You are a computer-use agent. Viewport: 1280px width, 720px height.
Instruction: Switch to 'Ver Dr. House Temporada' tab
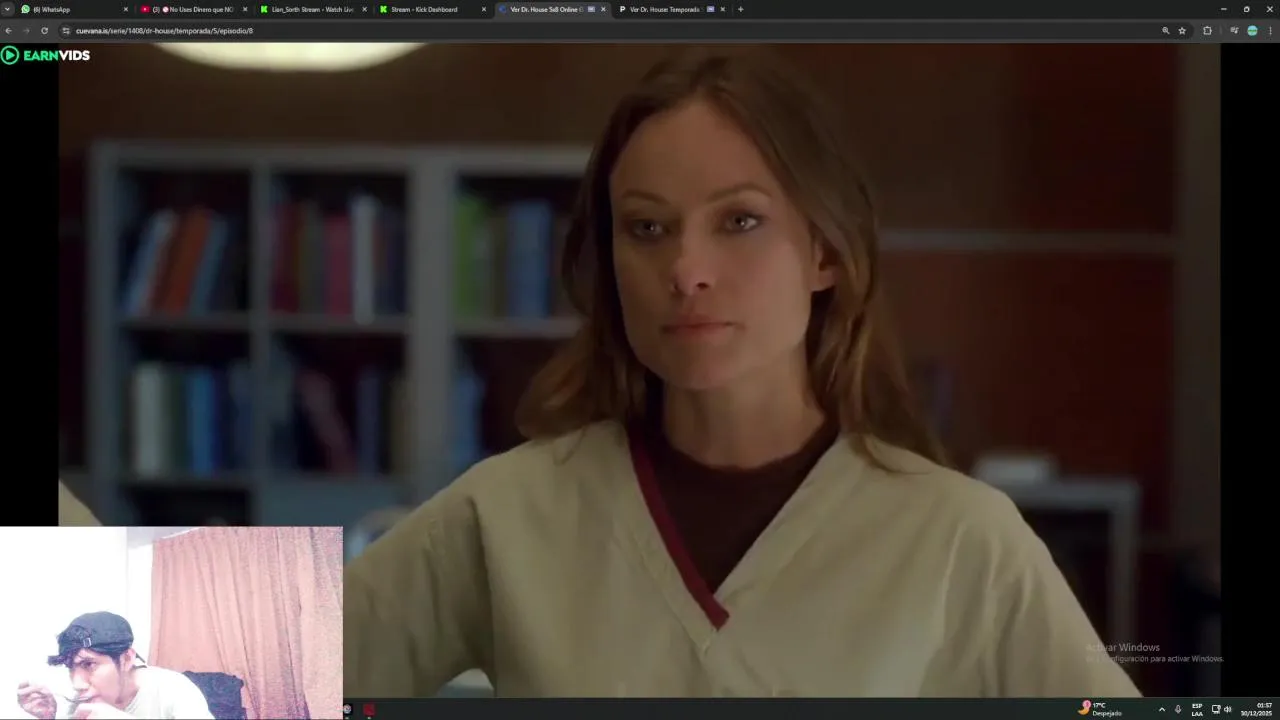click(x=672, y=9)
